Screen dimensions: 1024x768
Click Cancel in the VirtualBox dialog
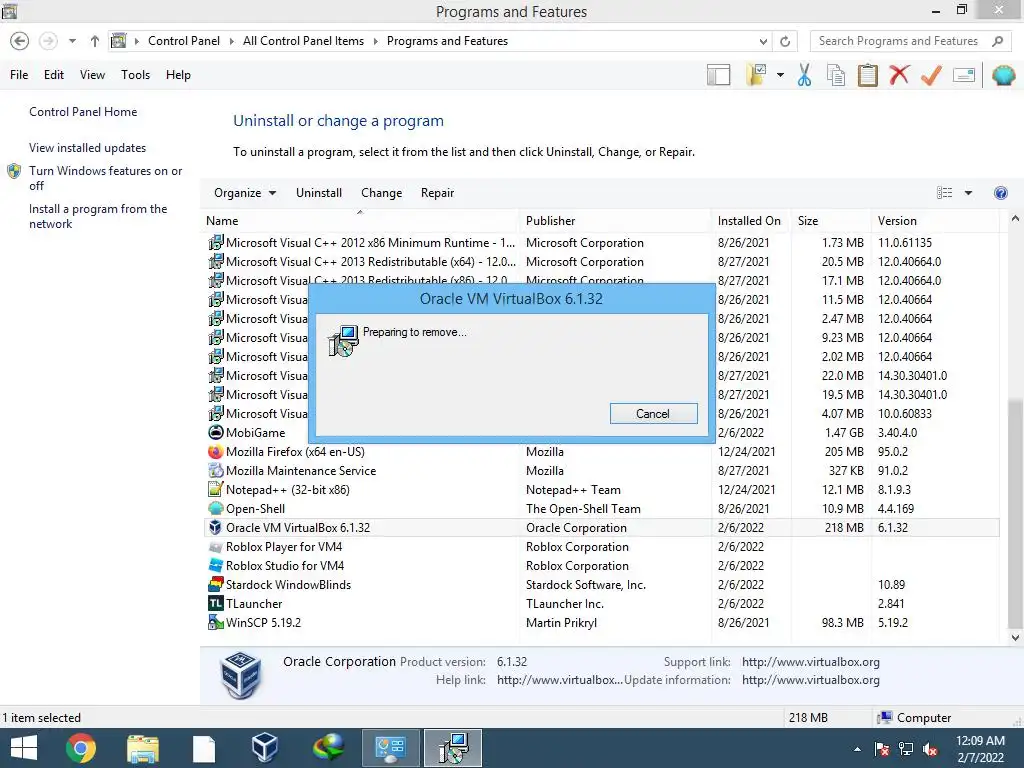[x=653, y=413]
